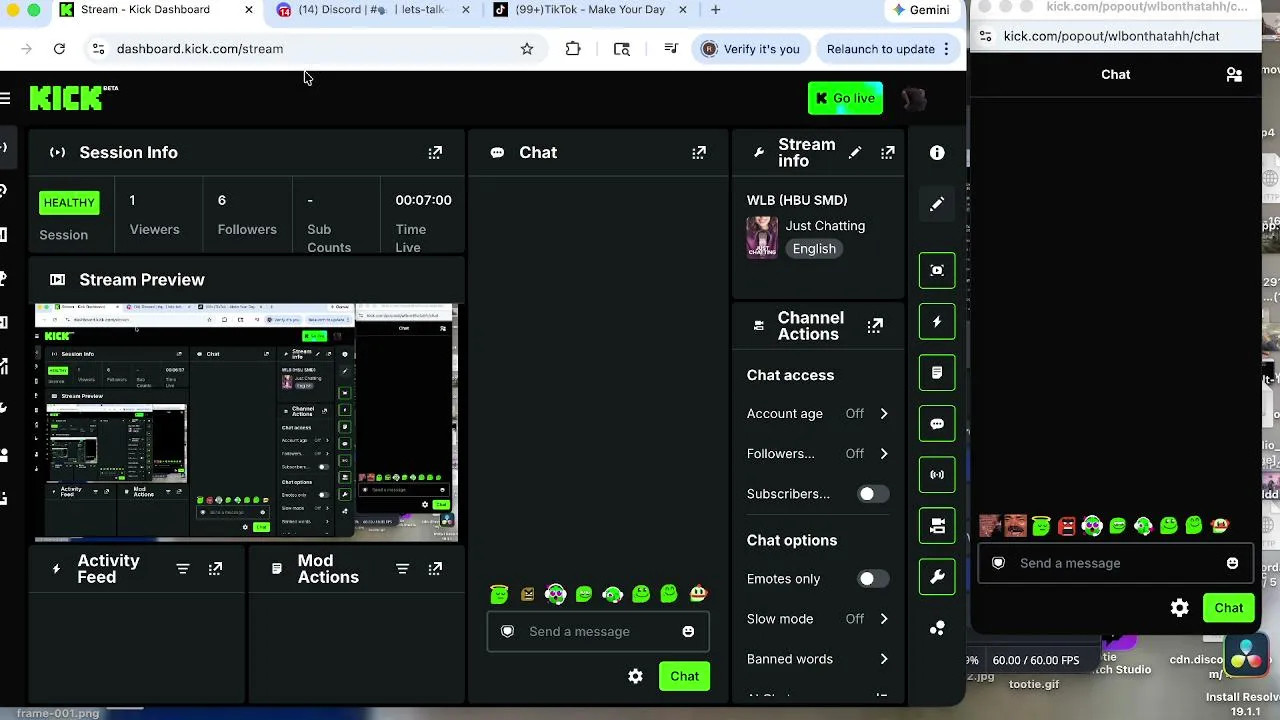The width and height of the screenshot is (1280, 720).
Task: Open the user avatar menu beside Go live
Action: click(913, 98)
